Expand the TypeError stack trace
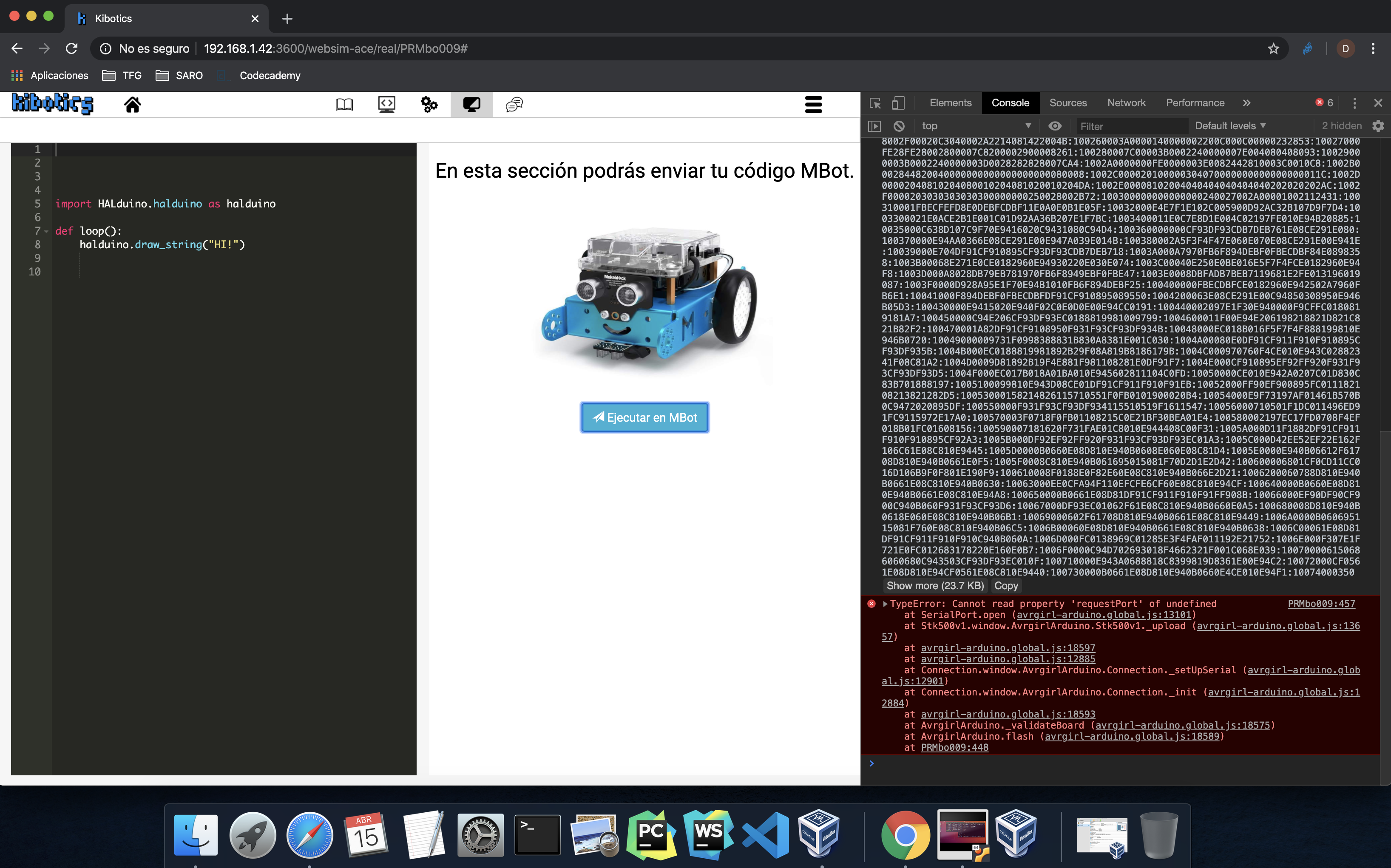The image size is (1391, 868). coord(885,603)
